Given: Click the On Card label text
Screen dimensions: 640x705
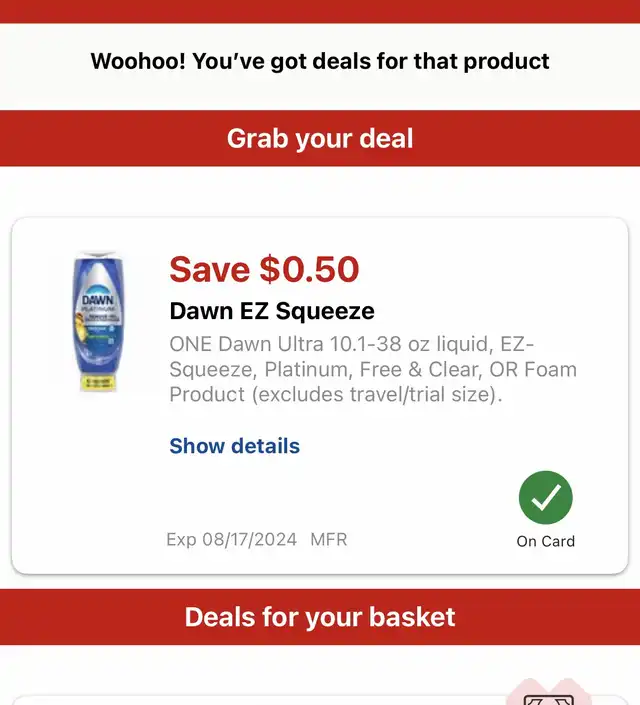Looking at the screenshot, I should click(545, 541).
